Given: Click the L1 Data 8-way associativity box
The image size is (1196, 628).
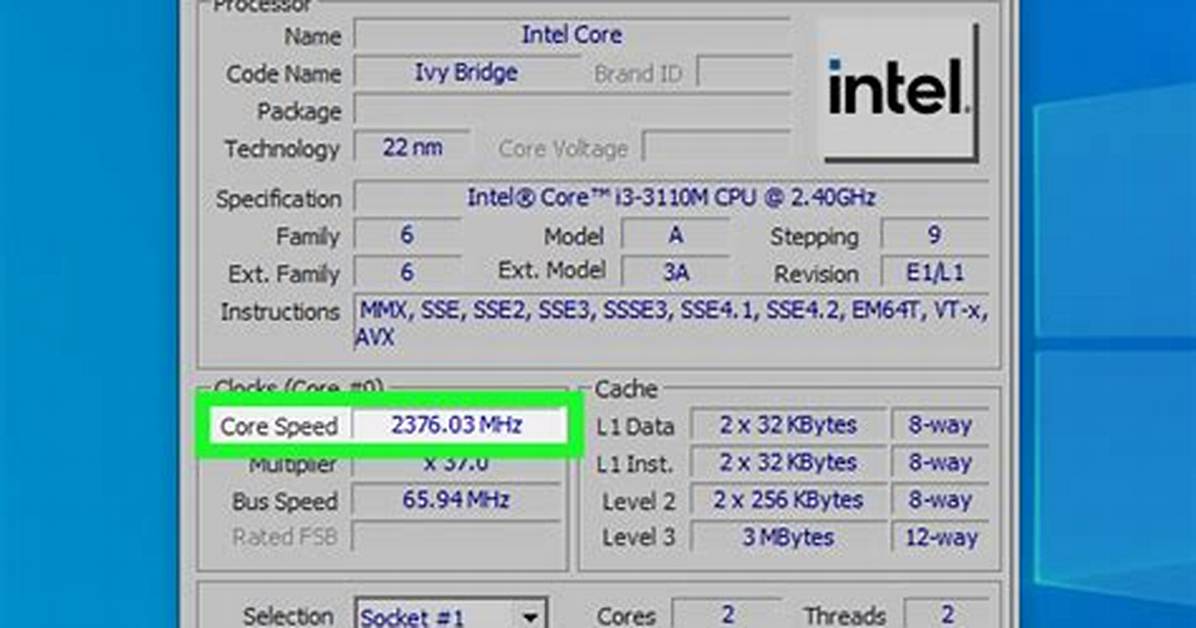Looking at the screenshot, I should click(x=940, y=425).
